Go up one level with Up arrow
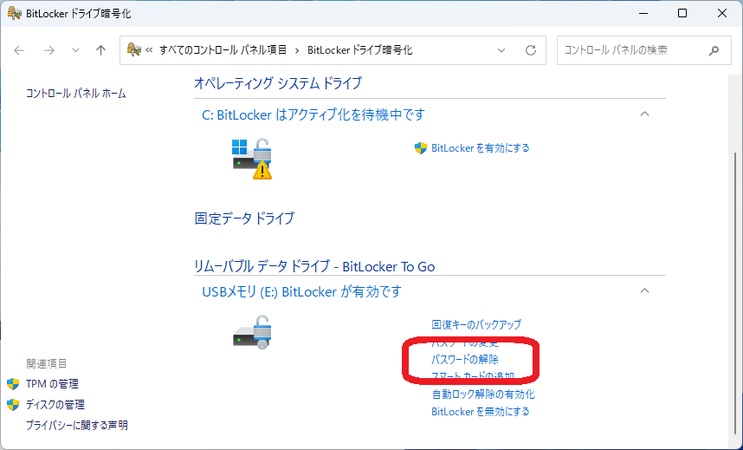This screenshot has height=450, width=743. point(100,50)
